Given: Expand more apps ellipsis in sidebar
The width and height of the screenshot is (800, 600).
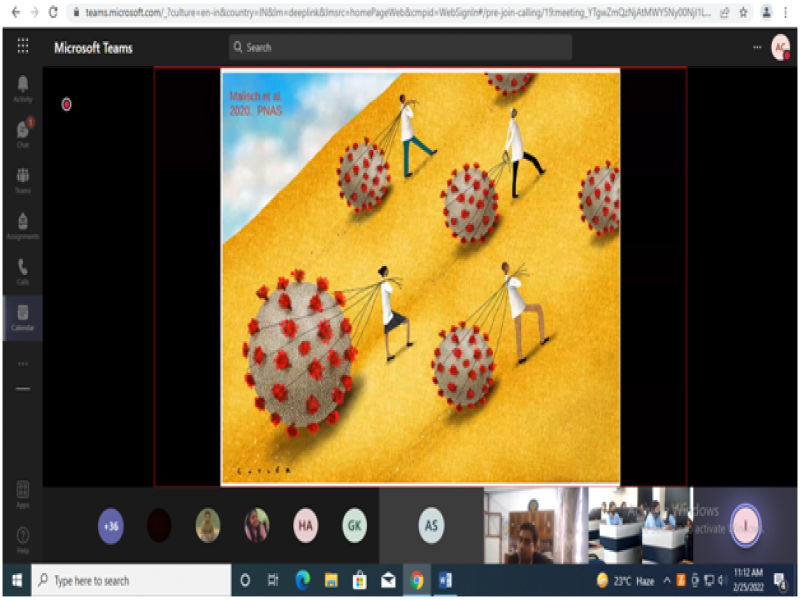Looking at the screenshot, I should (22, 363).
